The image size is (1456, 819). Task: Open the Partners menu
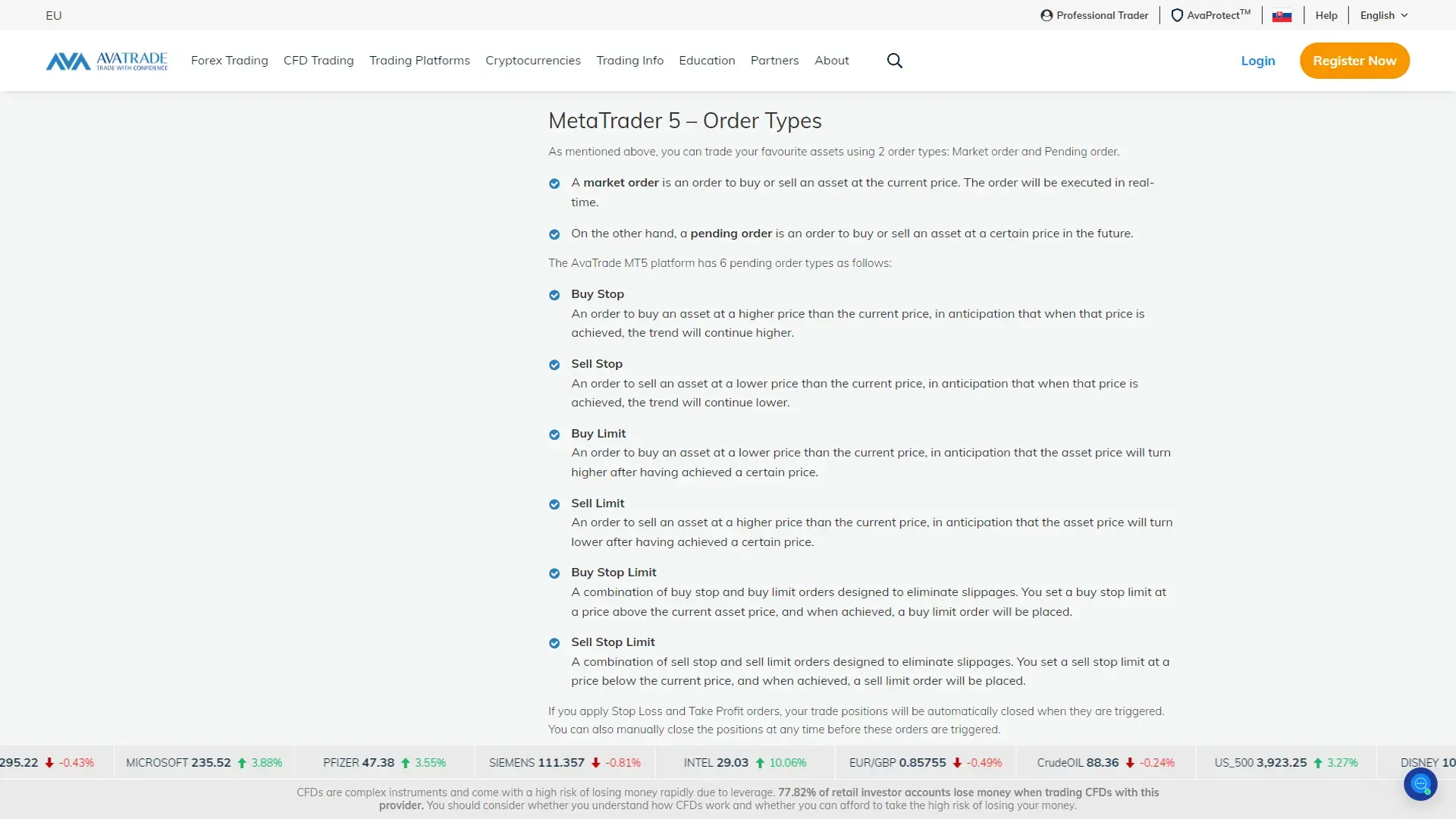775,61
